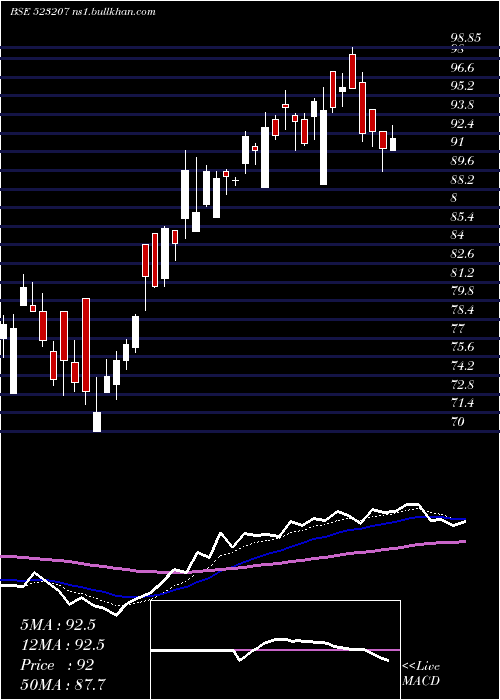Select the 82.6 price axis label
The image size is (500, 700).
click(x=462, y=254)
